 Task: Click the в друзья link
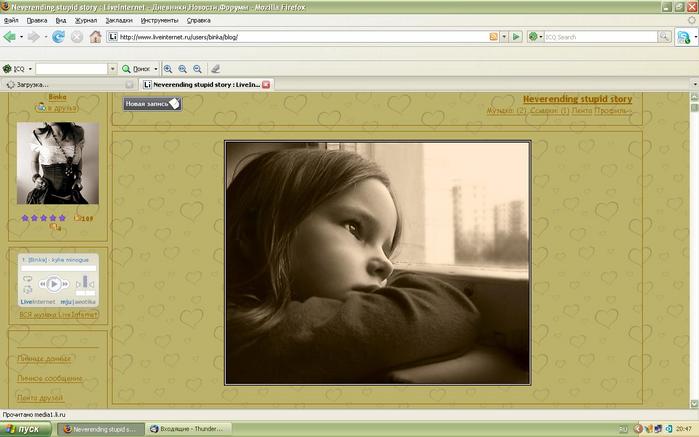coord(62,108)
